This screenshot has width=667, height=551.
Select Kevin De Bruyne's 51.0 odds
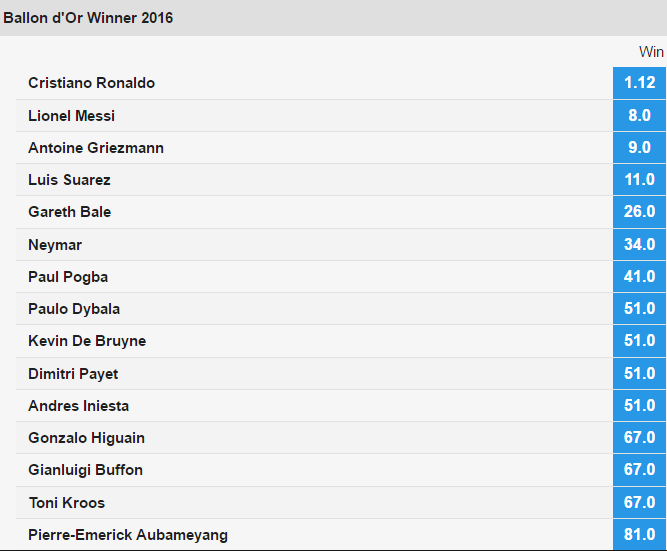click(639, 341)
